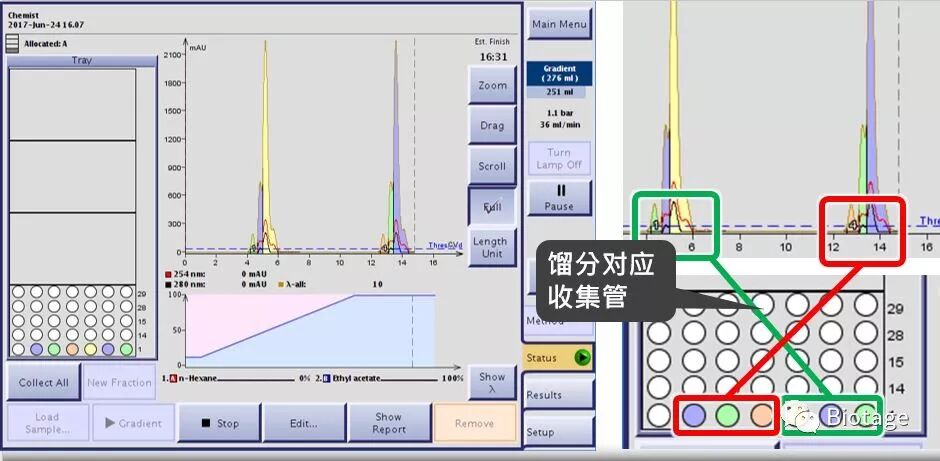Viewport: 940px width, 461px height.
Task: Click the λ-all yellow legend swatch
Action: 282,284
